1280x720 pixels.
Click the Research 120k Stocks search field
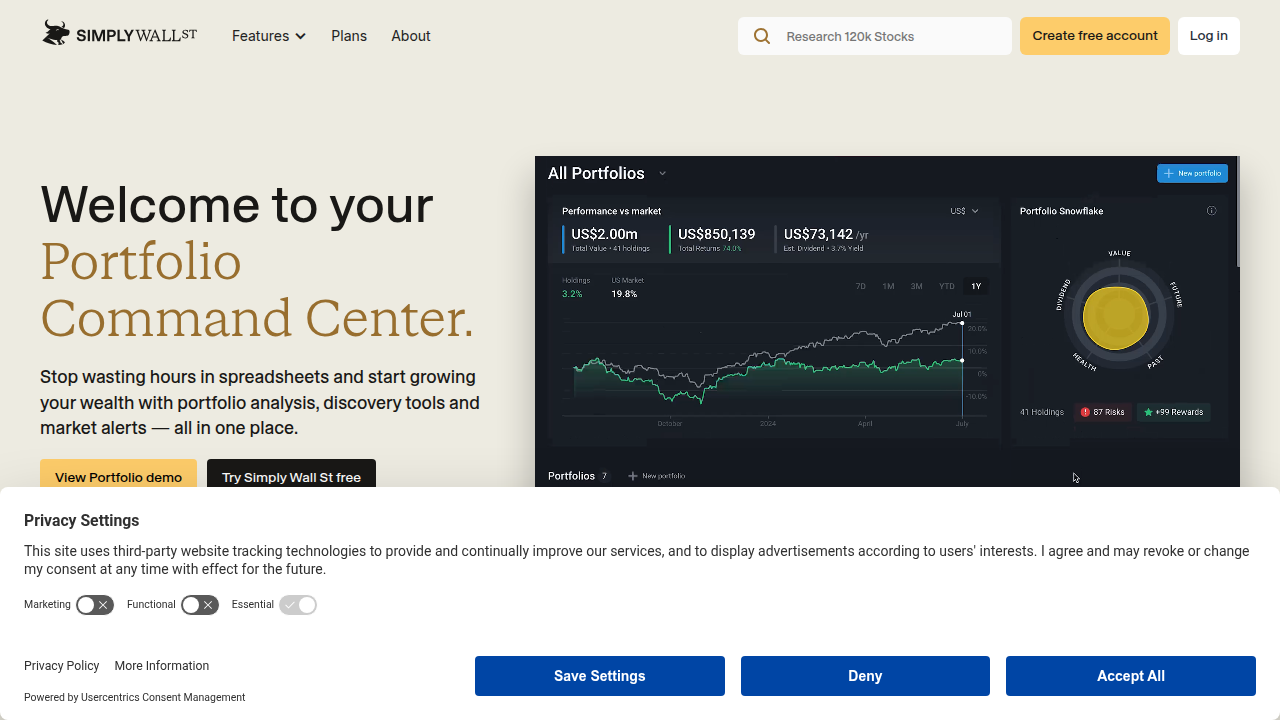pyautogui.click(x=875, y=36)
